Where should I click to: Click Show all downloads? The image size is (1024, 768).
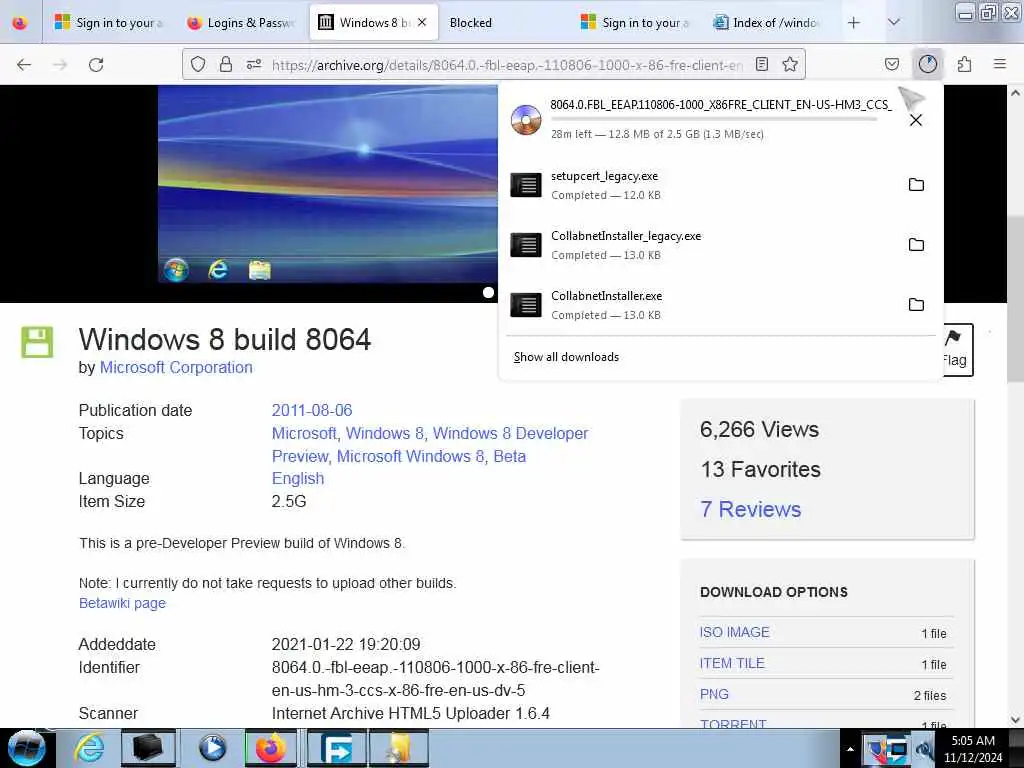566,357
